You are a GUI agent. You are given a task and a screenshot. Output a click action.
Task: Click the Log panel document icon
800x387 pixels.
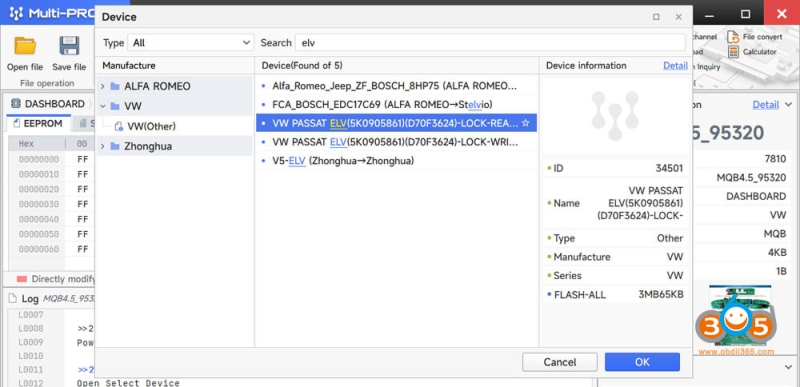tap(12, 299)
